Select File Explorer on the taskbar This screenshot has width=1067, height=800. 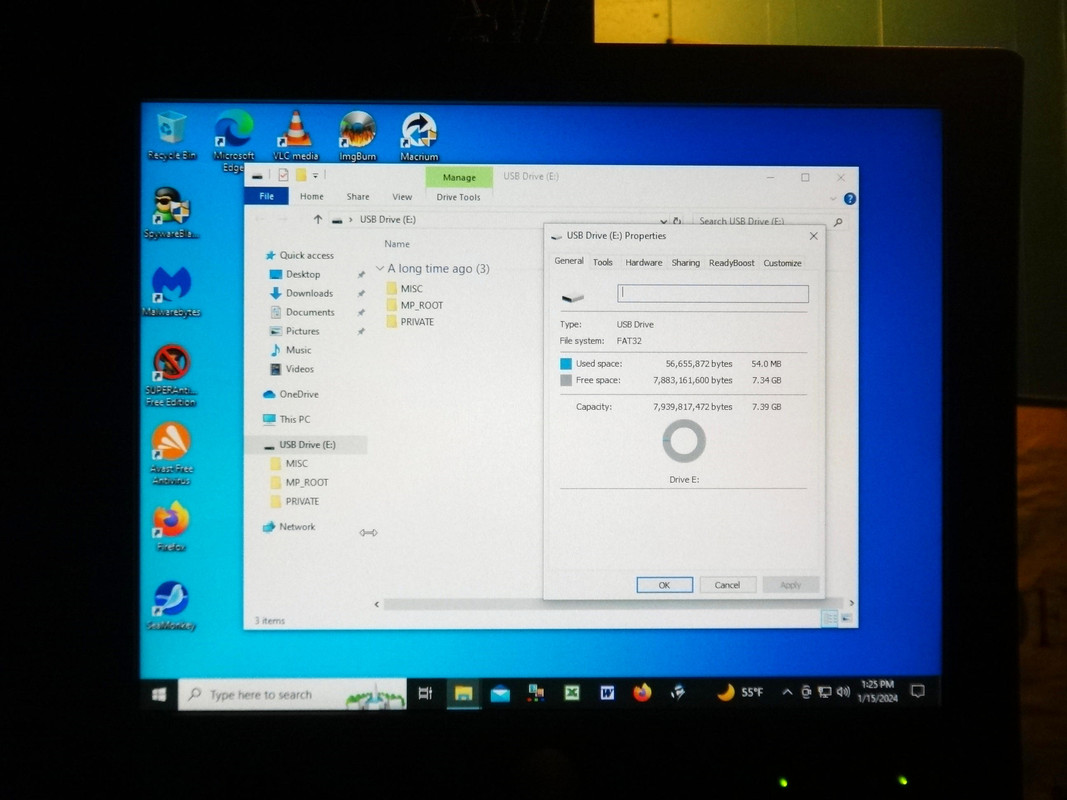click(x=463, y=693)
